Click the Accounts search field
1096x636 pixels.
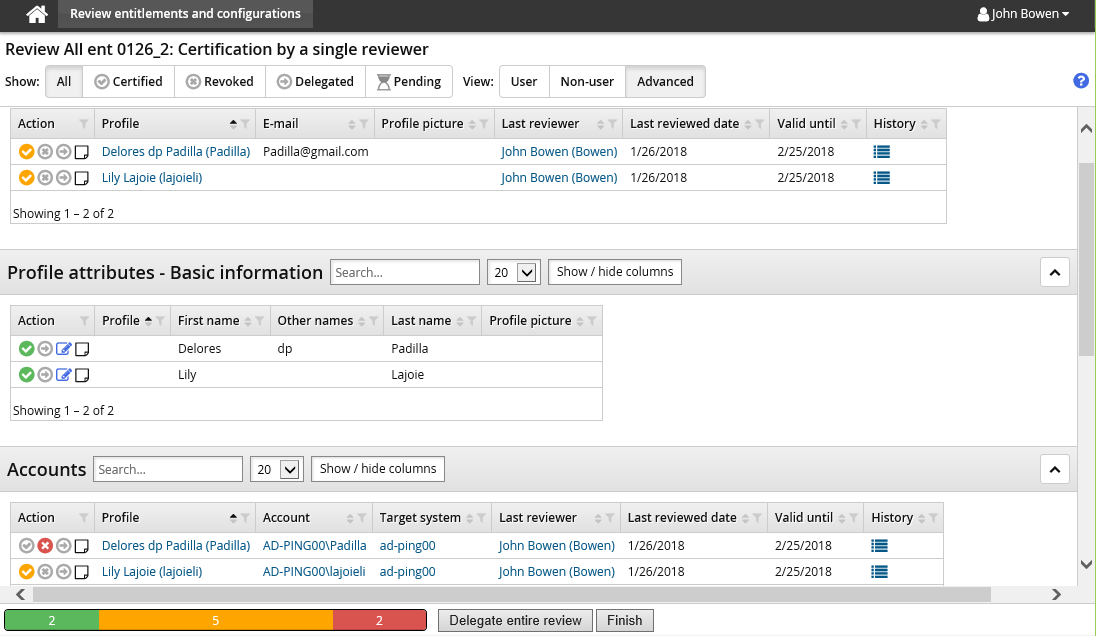pyautogui.click(x=168, y=469)
